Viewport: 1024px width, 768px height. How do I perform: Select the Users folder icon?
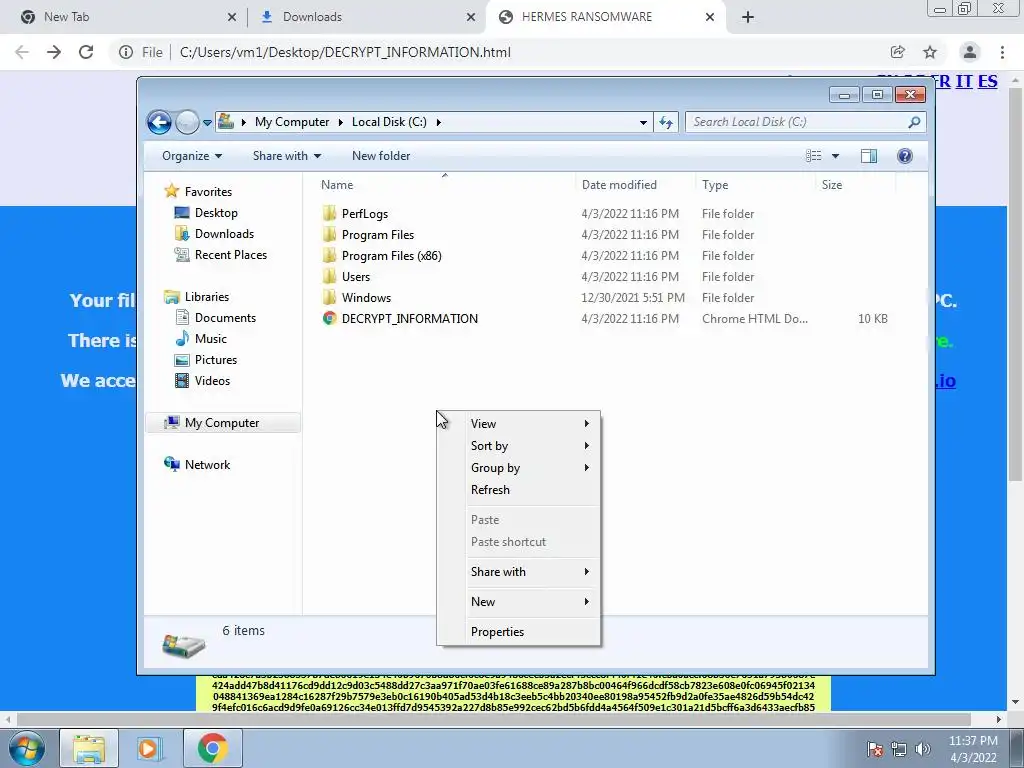tap(329, 276)
